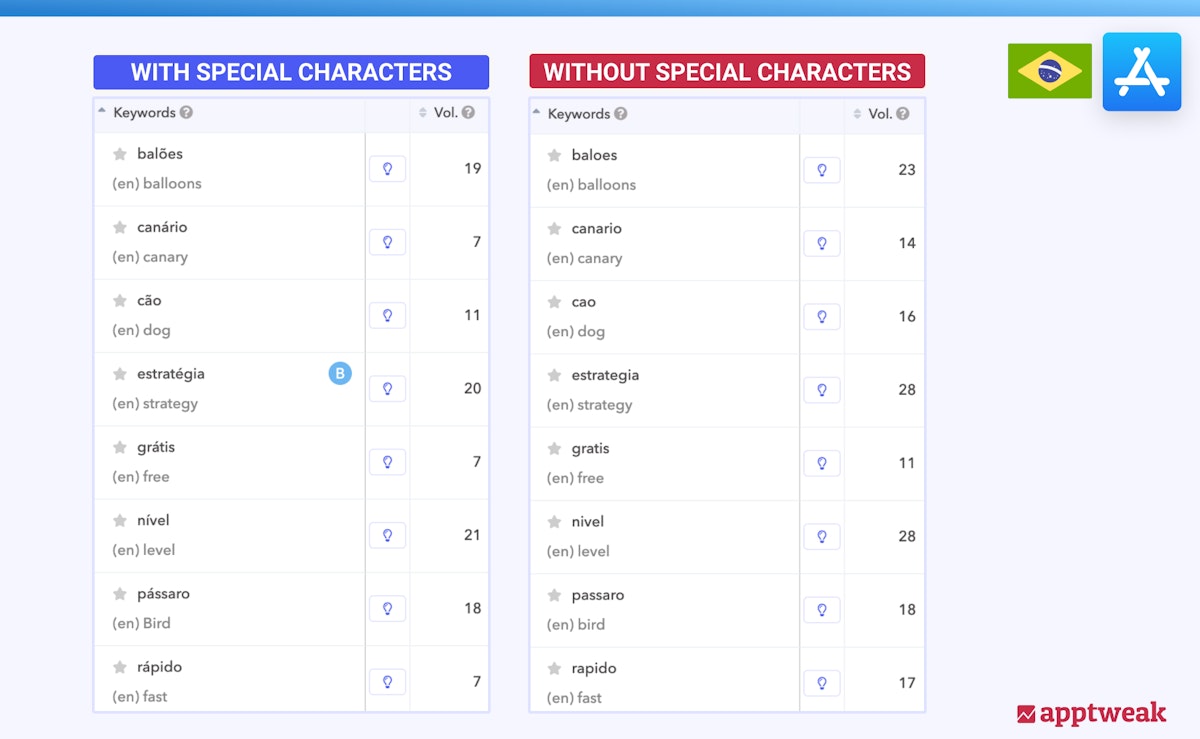
Task: Click the lightbulb icon for estratégia
Action: (x=387, y=388)
